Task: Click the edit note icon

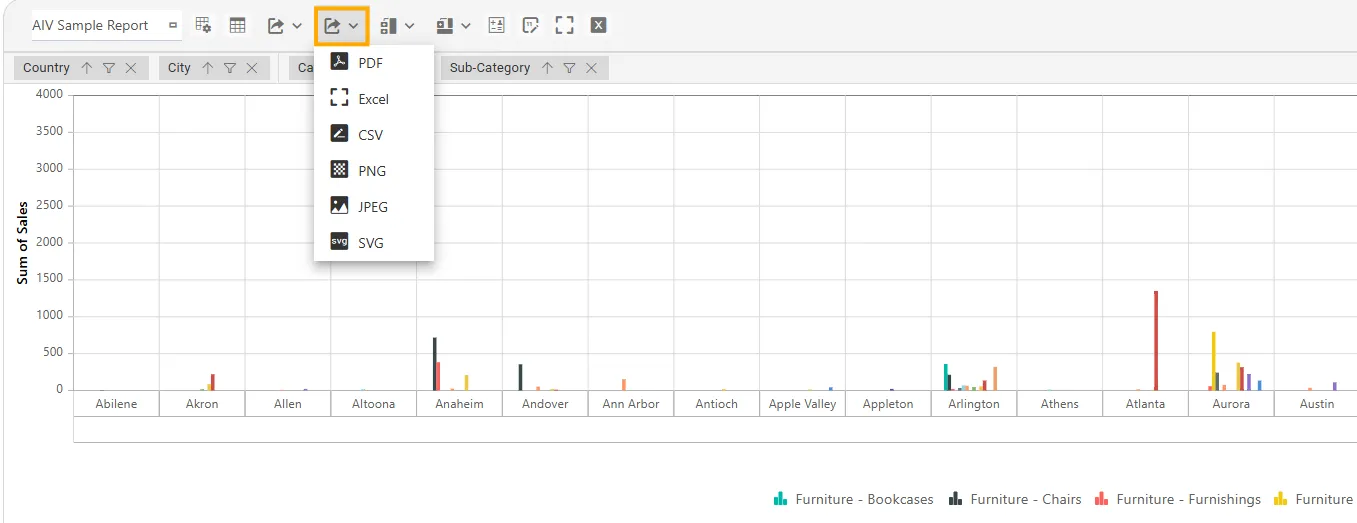Action: point(531,25)
